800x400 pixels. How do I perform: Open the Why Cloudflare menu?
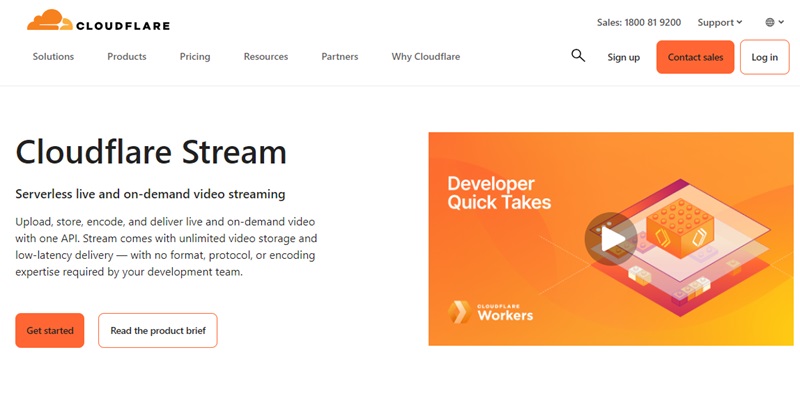[426, 57]
